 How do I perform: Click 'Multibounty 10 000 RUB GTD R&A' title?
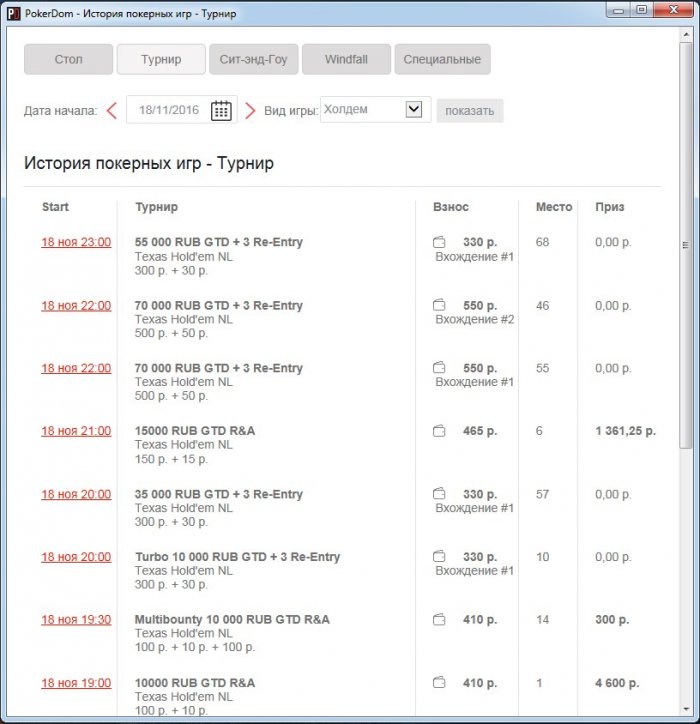coord(232,620)
